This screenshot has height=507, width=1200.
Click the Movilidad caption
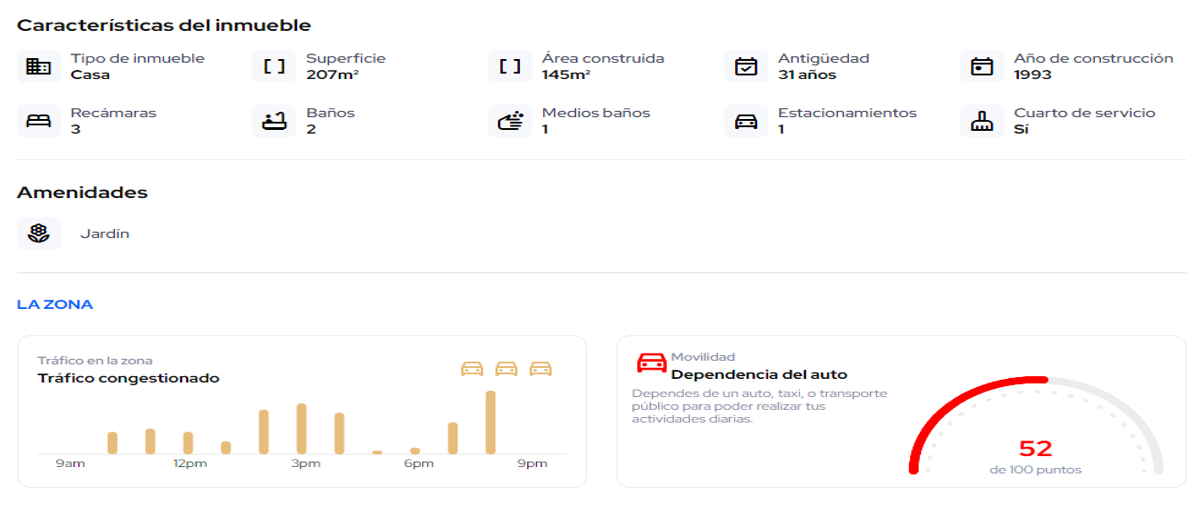point(703,357)
